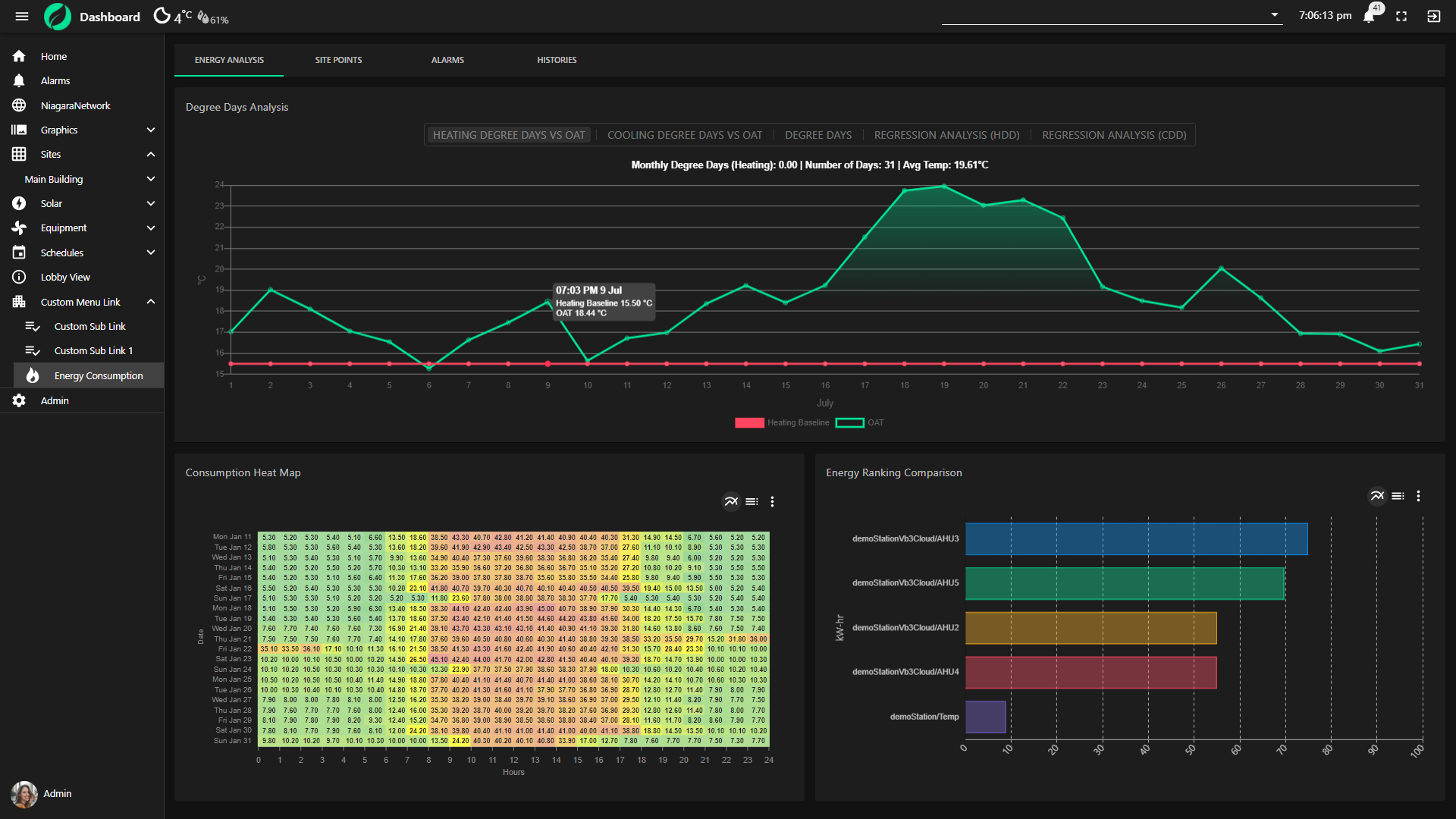Click Energy Ranking legend list icon
1456x819 pixels.
coord(1398,496)
